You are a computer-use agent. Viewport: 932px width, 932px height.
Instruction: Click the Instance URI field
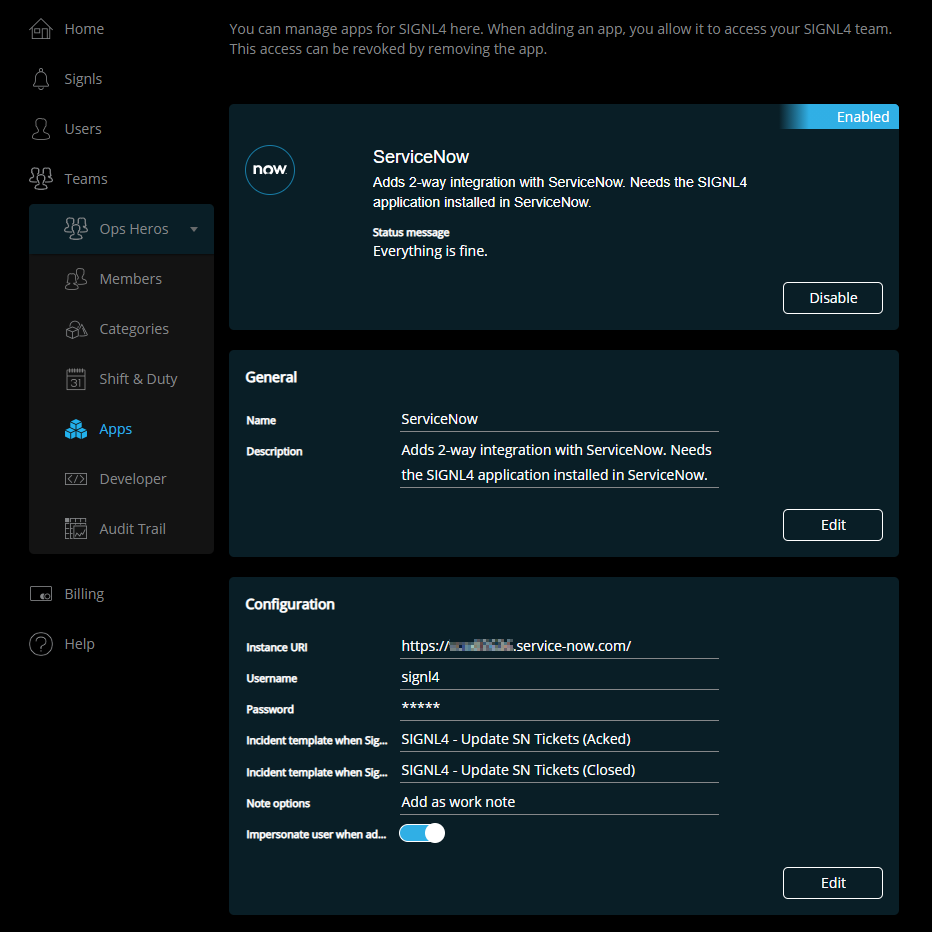click(x=559, y=647)
